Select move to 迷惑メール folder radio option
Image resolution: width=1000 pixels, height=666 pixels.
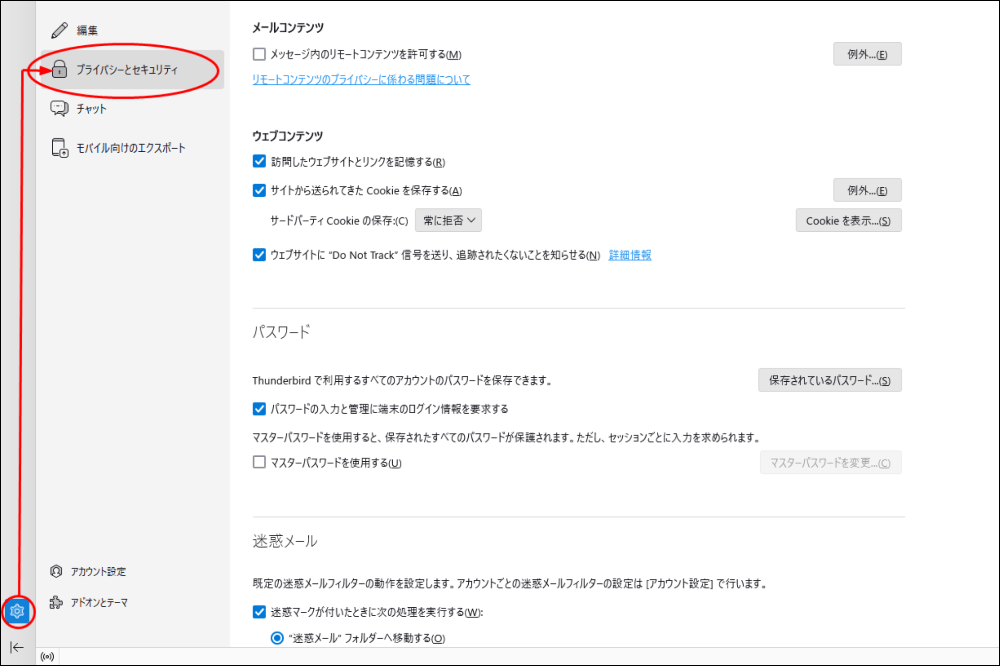click(x=277, y=638)
